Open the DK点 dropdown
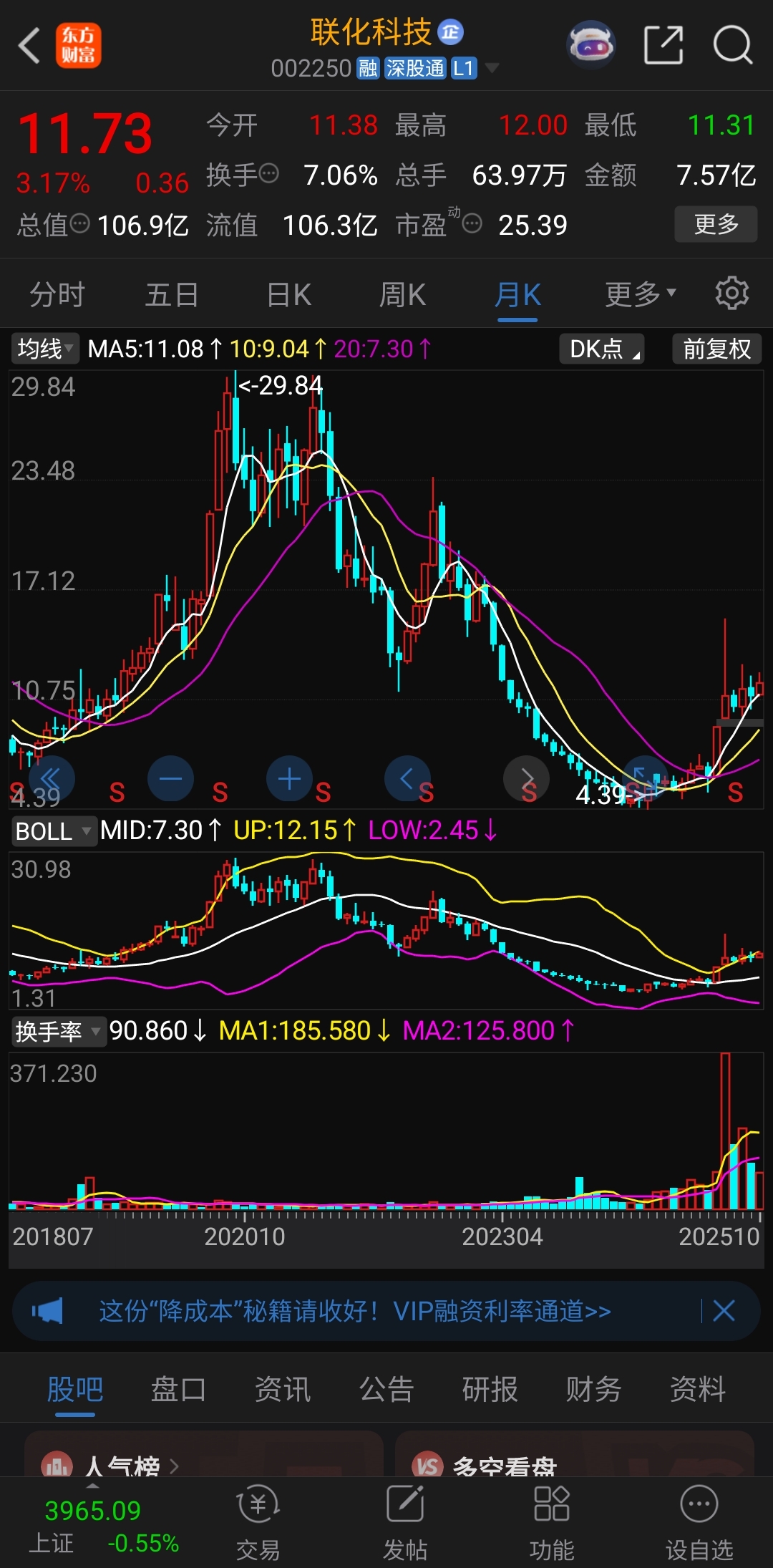 pos(602,349)
